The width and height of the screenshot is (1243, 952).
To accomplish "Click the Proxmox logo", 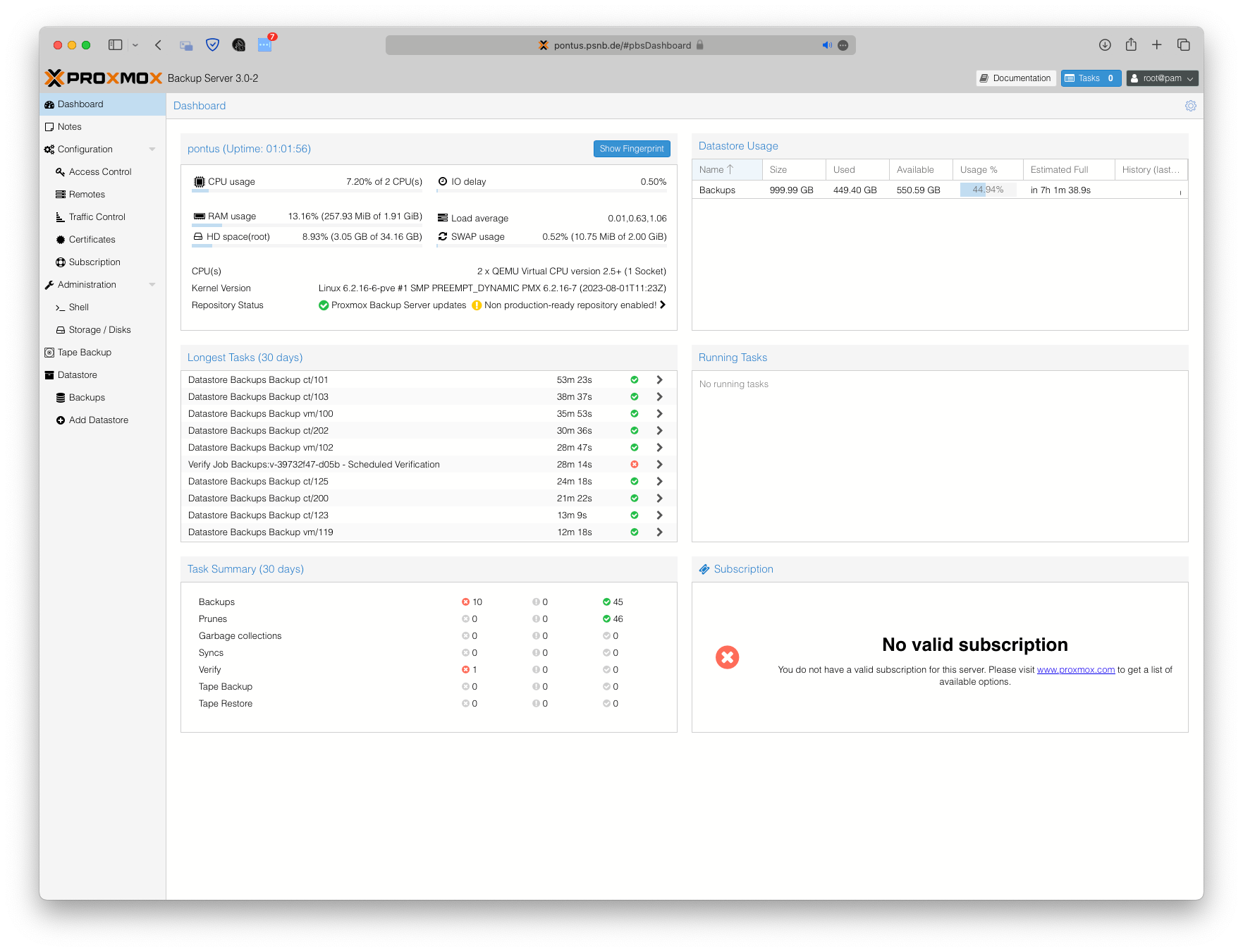I will [x=104, y=78].
